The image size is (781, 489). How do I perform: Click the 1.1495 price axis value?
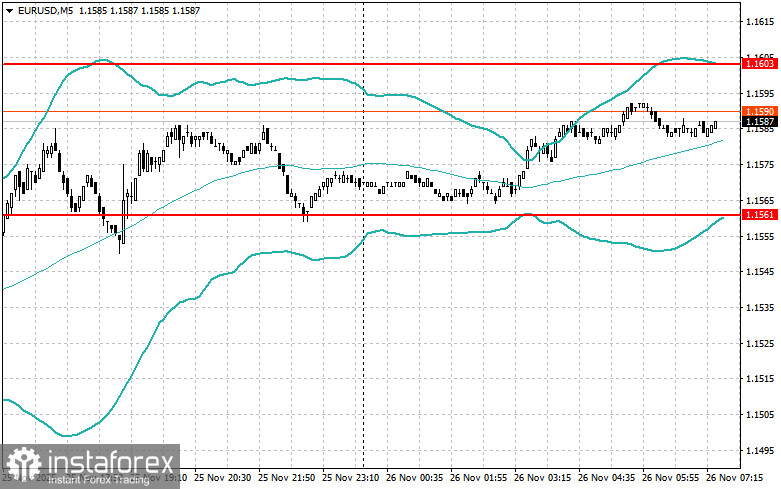pyautogui.click(x=760, y=451)
